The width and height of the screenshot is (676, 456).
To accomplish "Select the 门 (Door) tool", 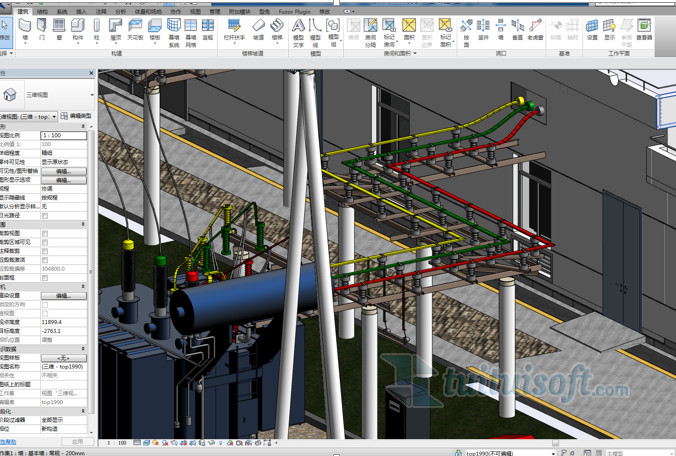I will (42, 27).
